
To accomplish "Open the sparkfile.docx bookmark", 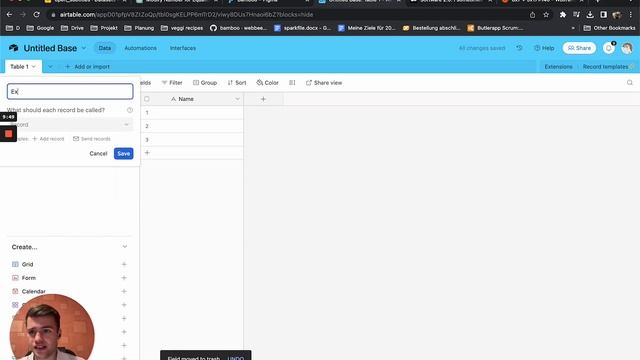I will click(302, 28).
